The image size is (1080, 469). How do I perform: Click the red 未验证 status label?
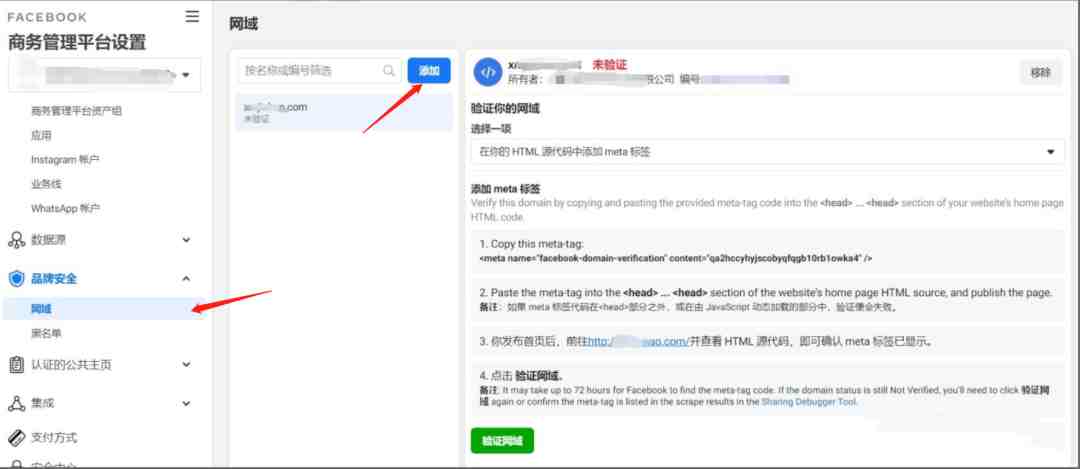pyautogui.click(x=610, y=65)
